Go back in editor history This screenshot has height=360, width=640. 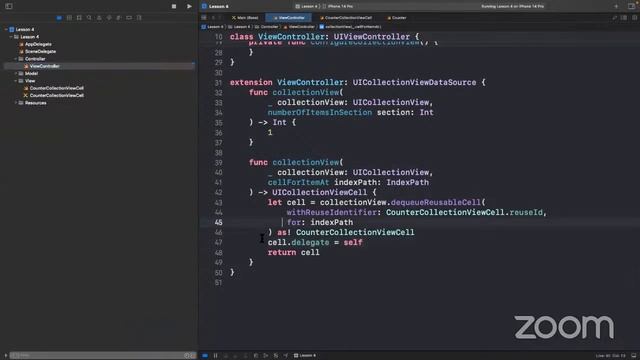pyautogui.click(x=213, y=18)
